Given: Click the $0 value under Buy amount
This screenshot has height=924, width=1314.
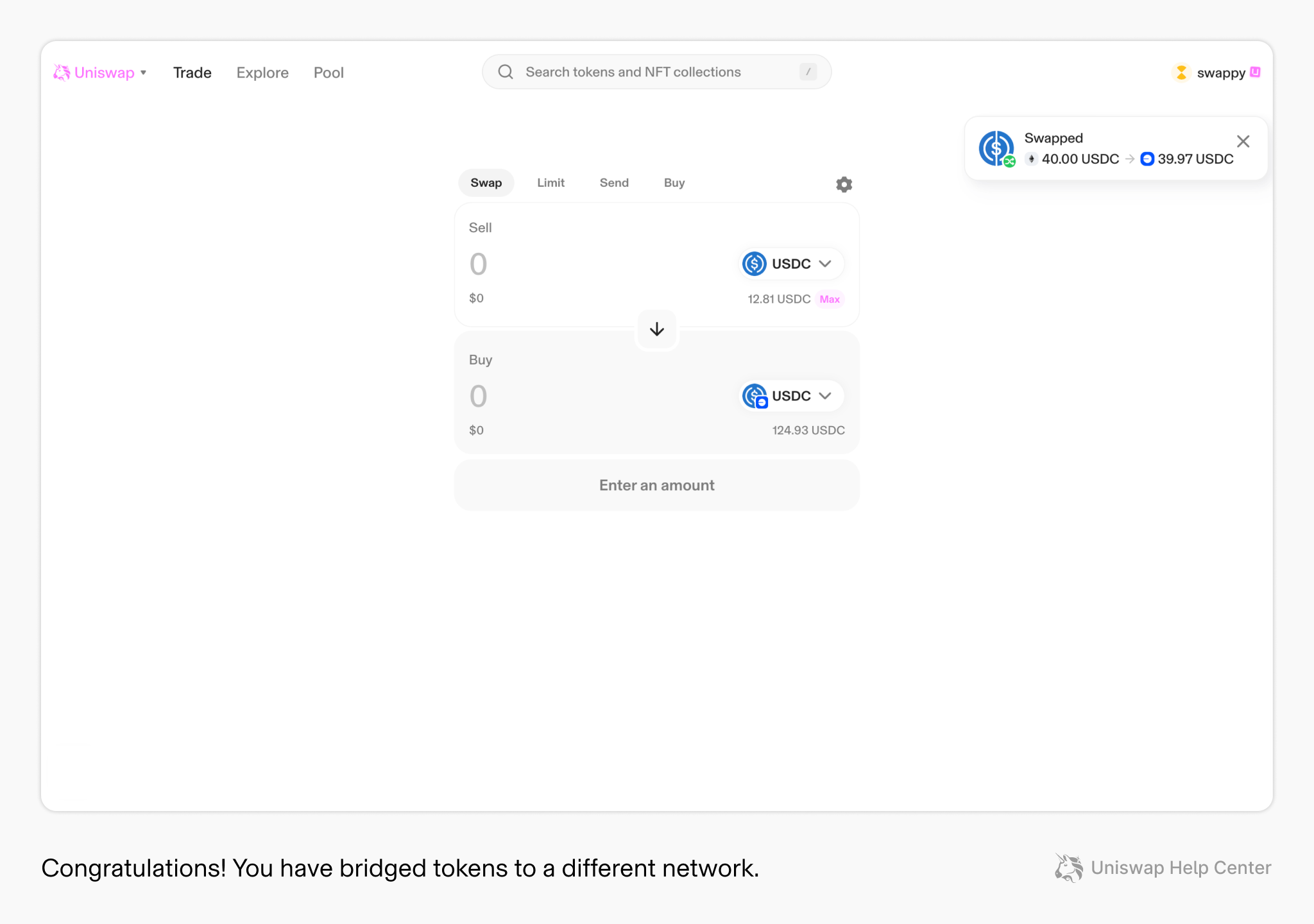Looking at the screenshot, I should [x=476, y=431].
